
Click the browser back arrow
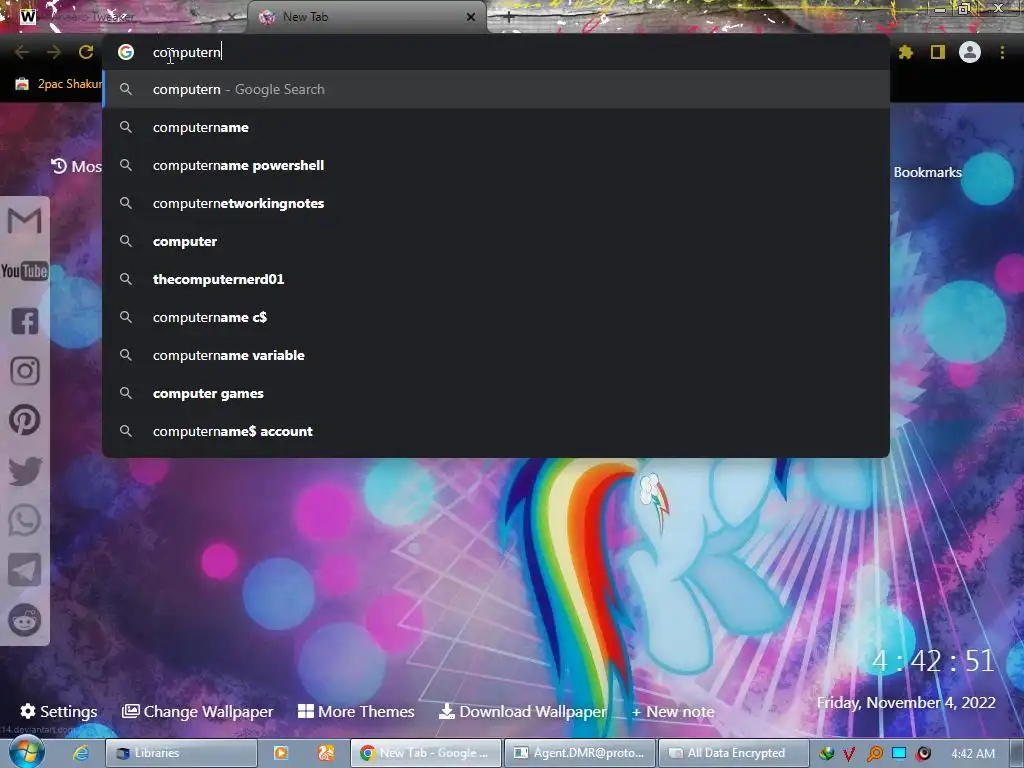coord(22,52)
